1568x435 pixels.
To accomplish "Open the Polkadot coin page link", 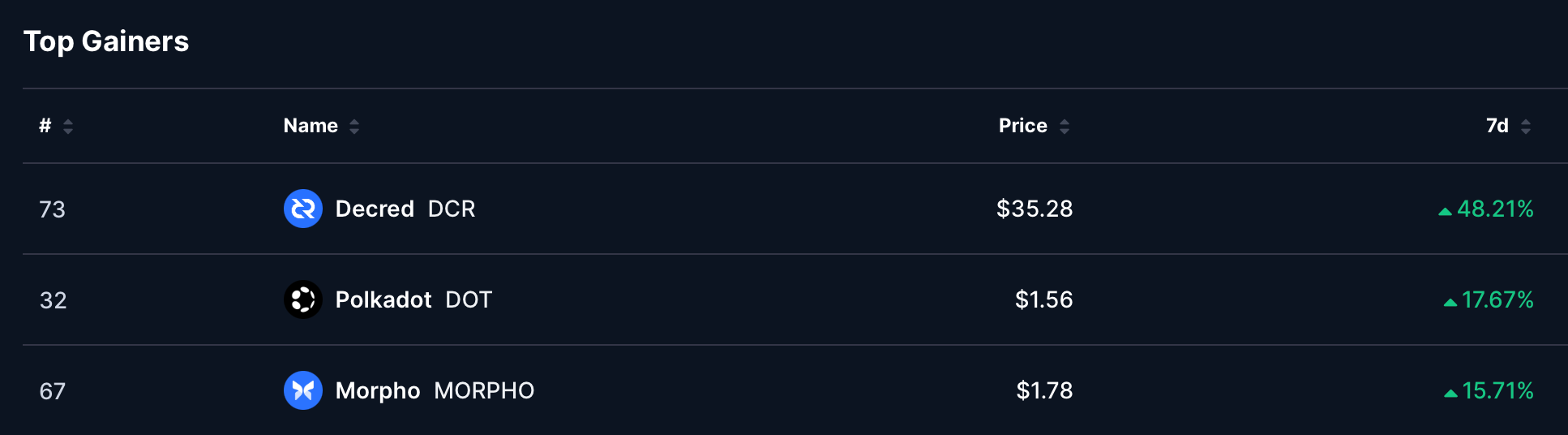I will tap(383, 299).
